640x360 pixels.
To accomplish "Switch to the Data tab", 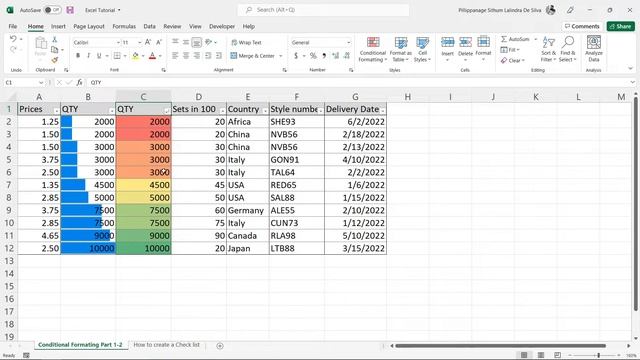I will point(149,26).
